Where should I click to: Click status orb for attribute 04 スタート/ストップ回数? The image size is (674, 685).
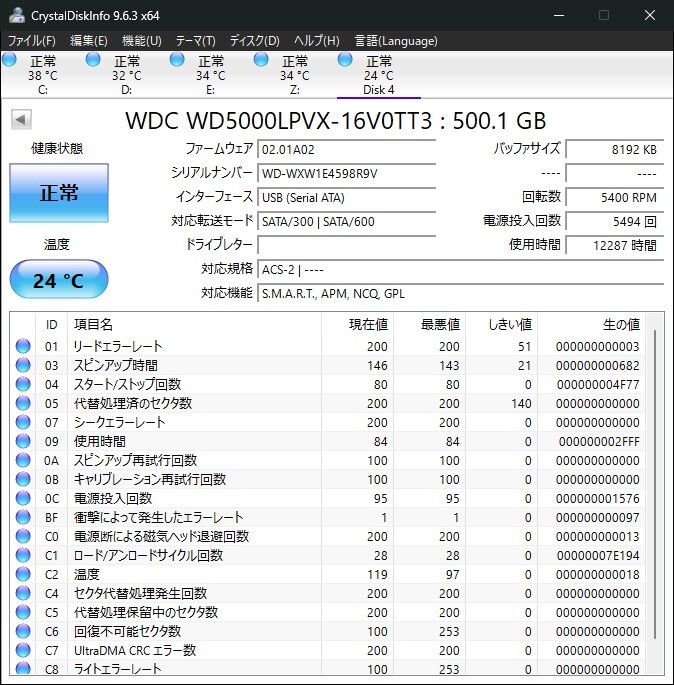click(23, 384)
